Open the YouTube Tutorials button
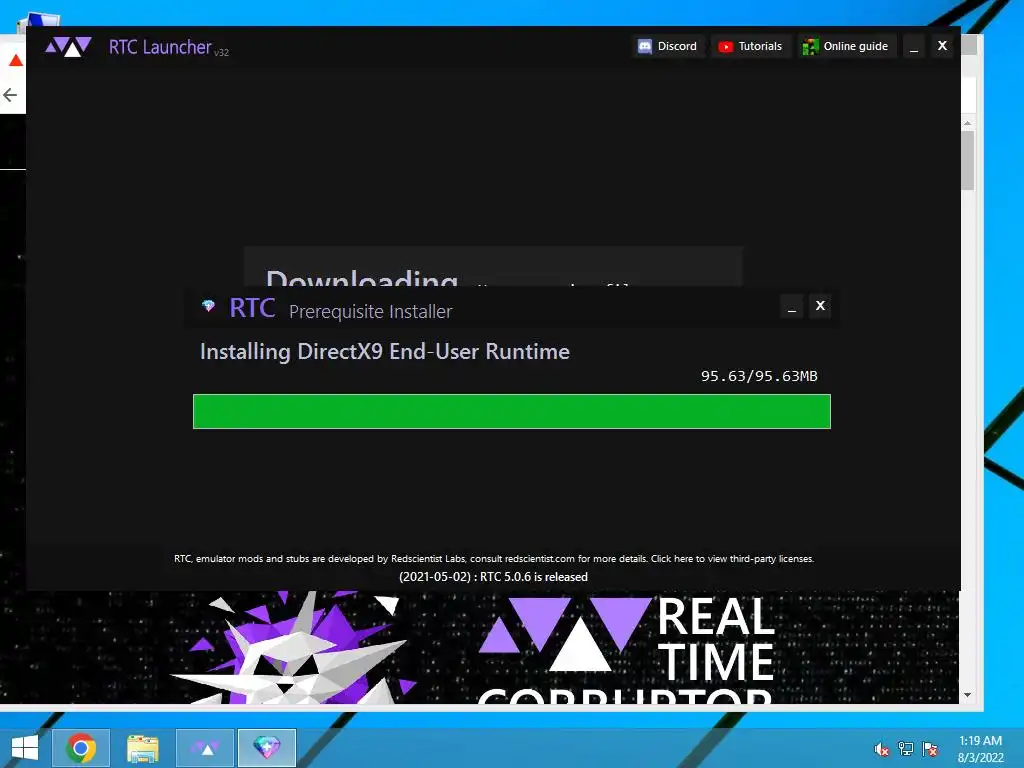 tap(750, 46)
